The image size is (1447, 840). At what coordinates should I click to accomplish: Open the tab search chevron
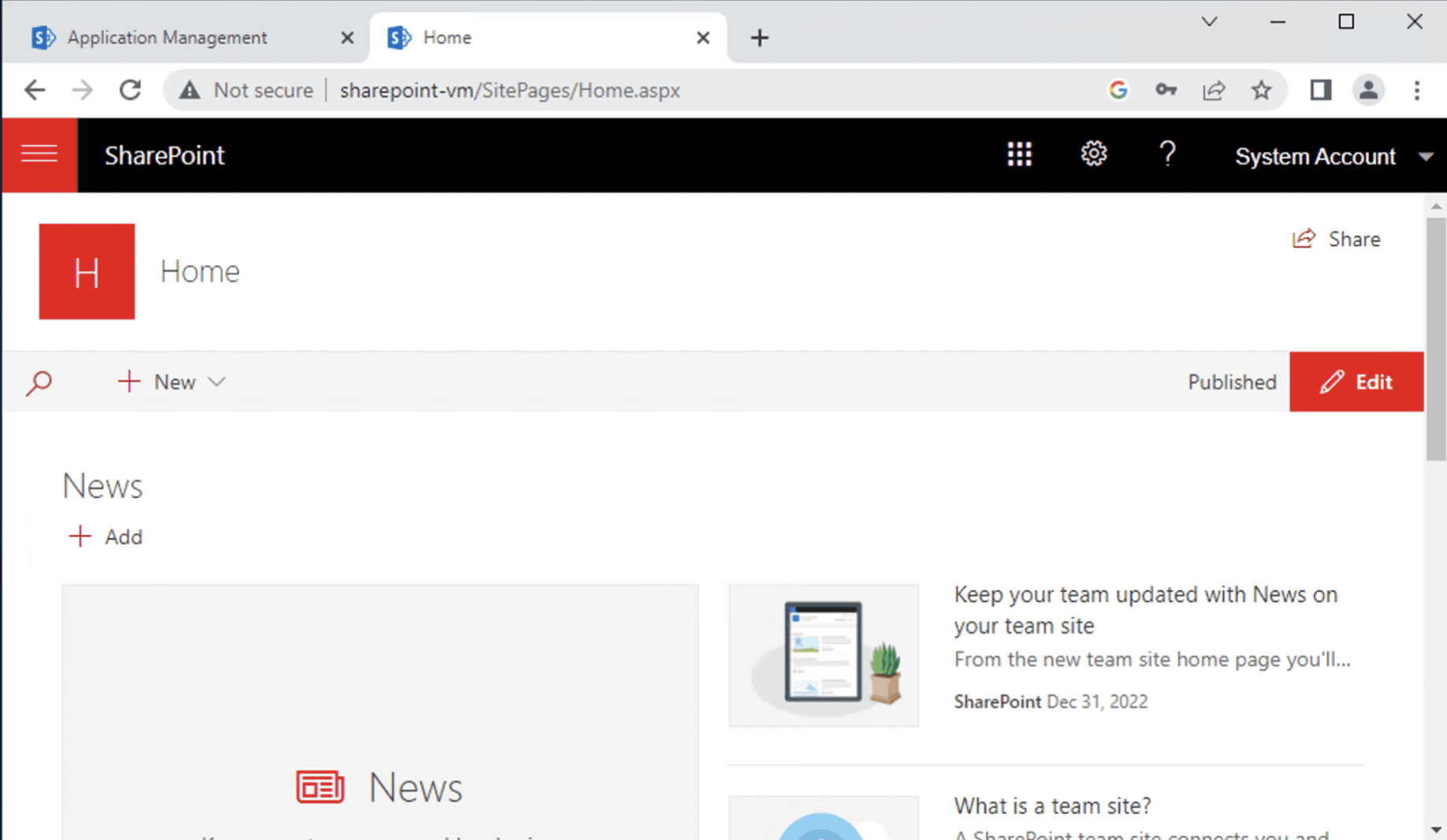click(x=1209, y=22)
